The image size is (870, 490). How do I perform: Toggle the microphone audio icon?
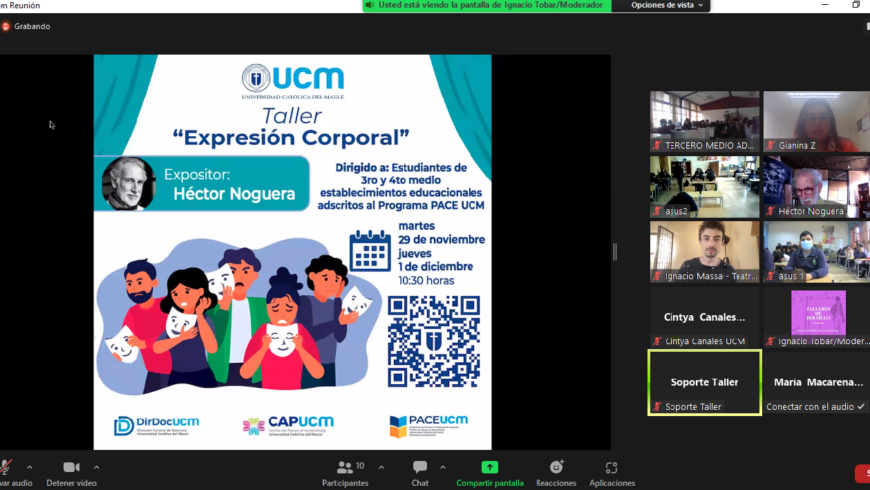(x=6, y=467)
